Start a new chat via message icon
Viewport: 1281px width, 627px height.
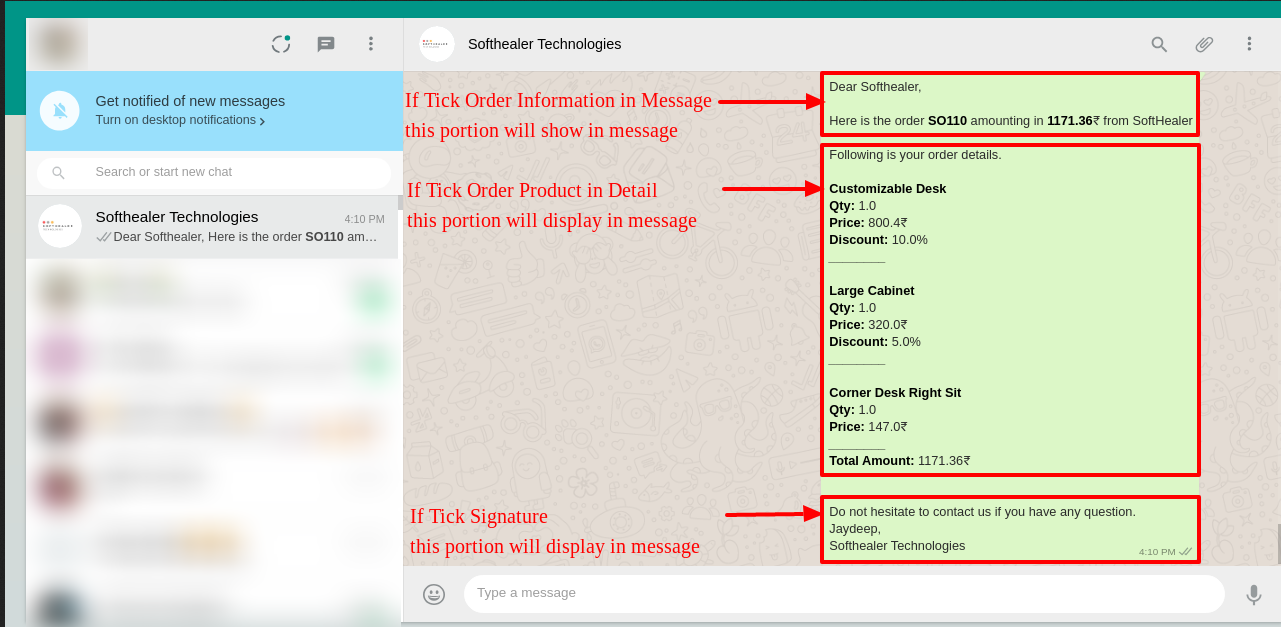click(326, 44)
